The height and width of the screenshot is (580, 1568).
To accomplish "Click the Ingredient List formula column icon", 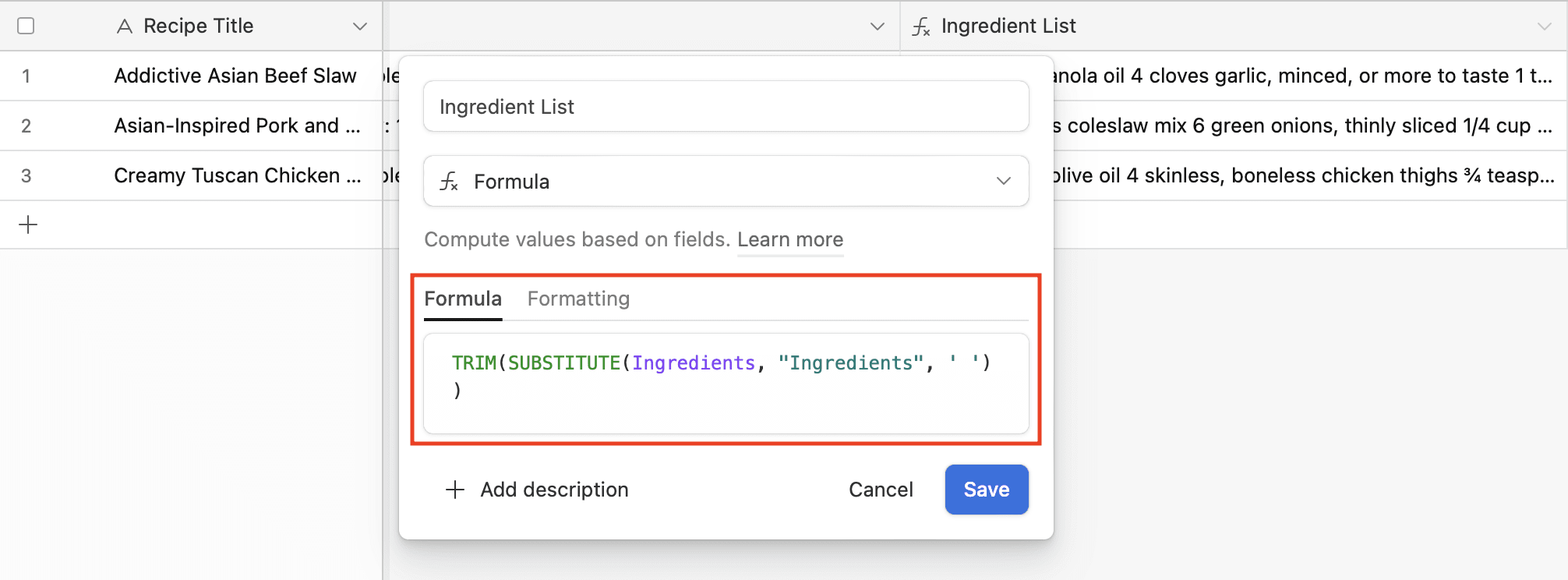I will 921,27.
